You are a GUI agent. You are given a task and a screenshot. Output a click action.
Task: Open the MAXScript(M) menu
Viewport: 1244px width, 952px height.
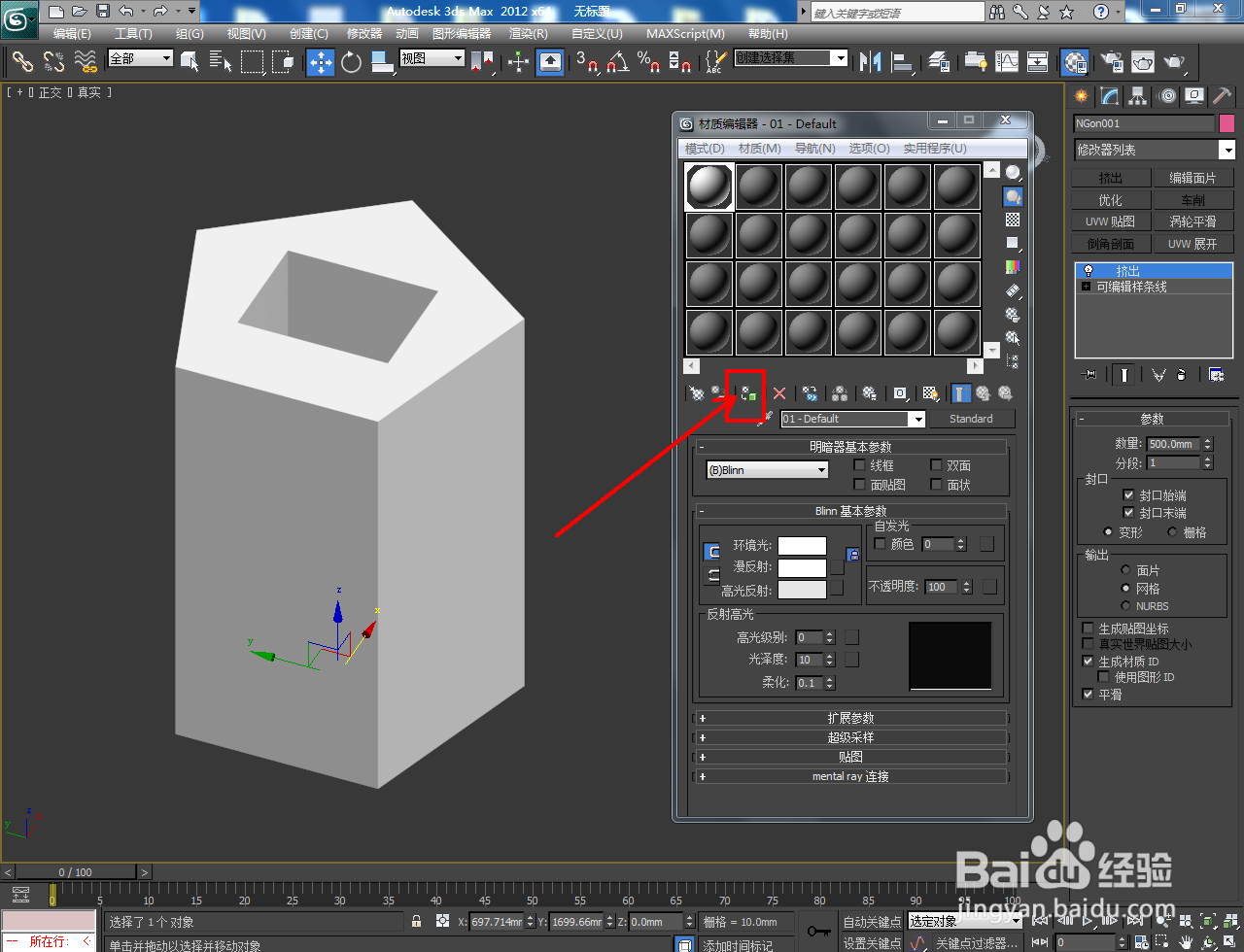(685, 34)
